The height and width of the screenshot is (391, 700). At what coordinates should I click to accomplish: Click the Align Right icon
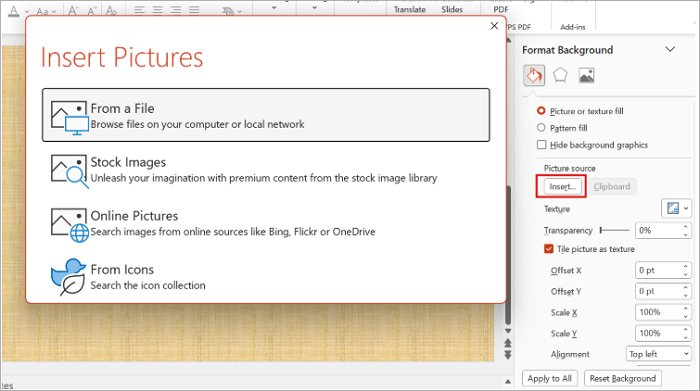pos(176,10)
